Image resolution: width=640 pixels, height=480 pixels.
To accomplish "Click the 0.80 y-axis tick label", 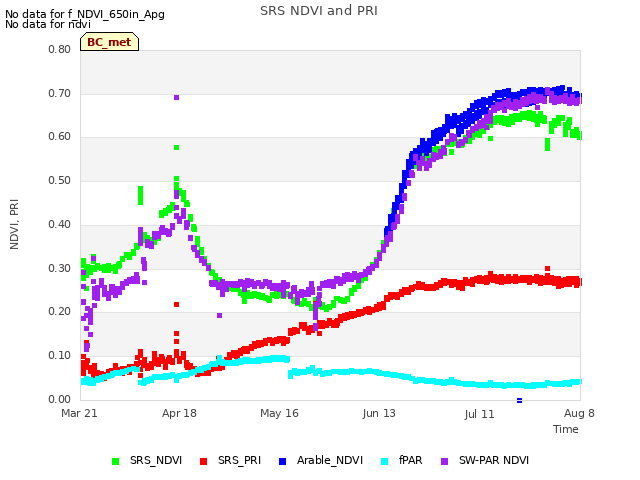I will pos(60,49).
